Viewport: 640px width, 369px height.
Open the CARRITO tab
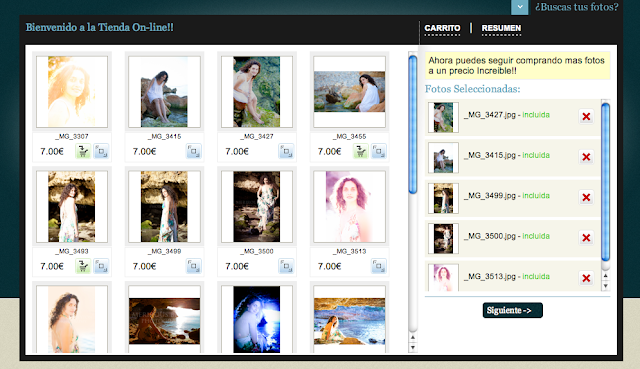point(442,28)
